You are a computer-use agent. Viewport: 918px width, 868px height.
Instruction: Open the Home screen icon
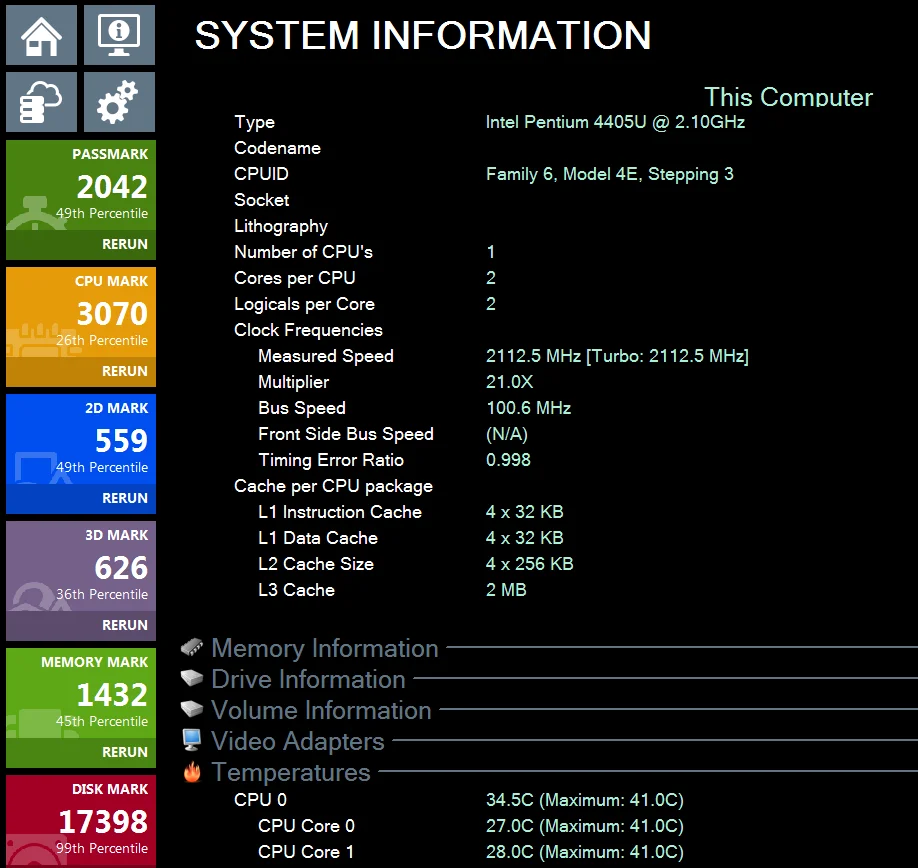point(42,35)
